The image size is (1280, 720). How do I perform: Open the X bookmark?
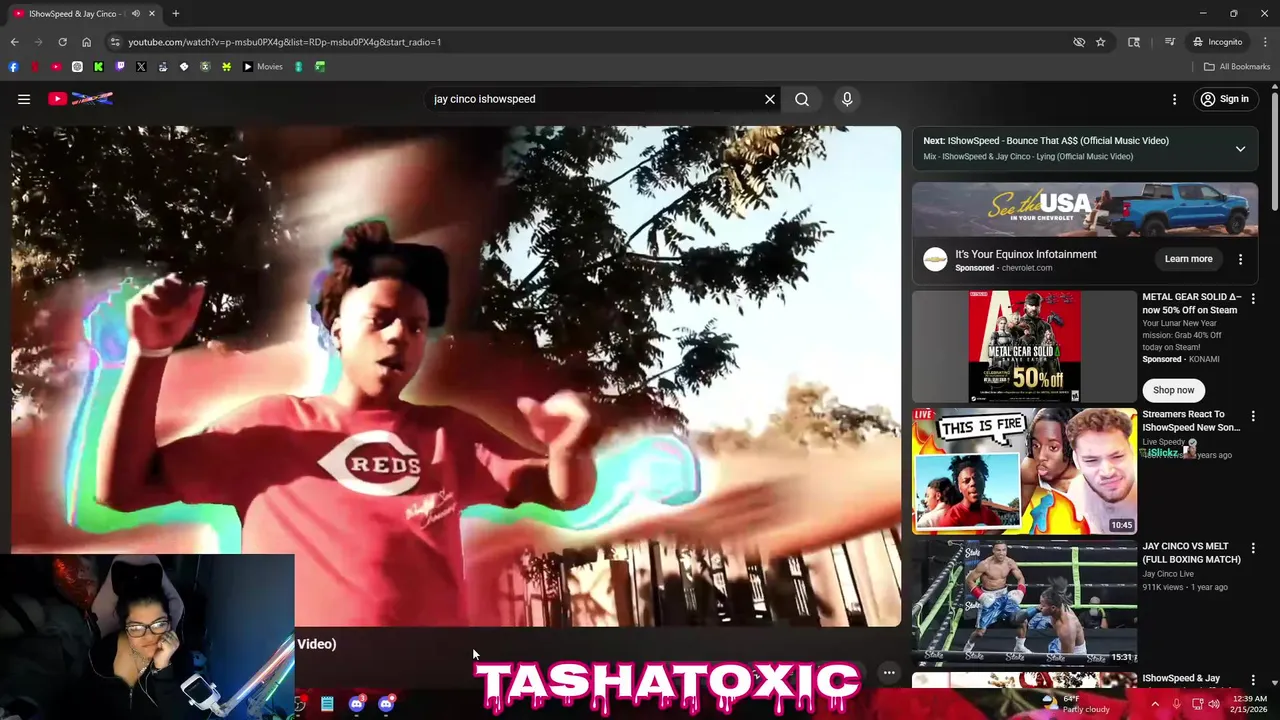coord(141,67)
